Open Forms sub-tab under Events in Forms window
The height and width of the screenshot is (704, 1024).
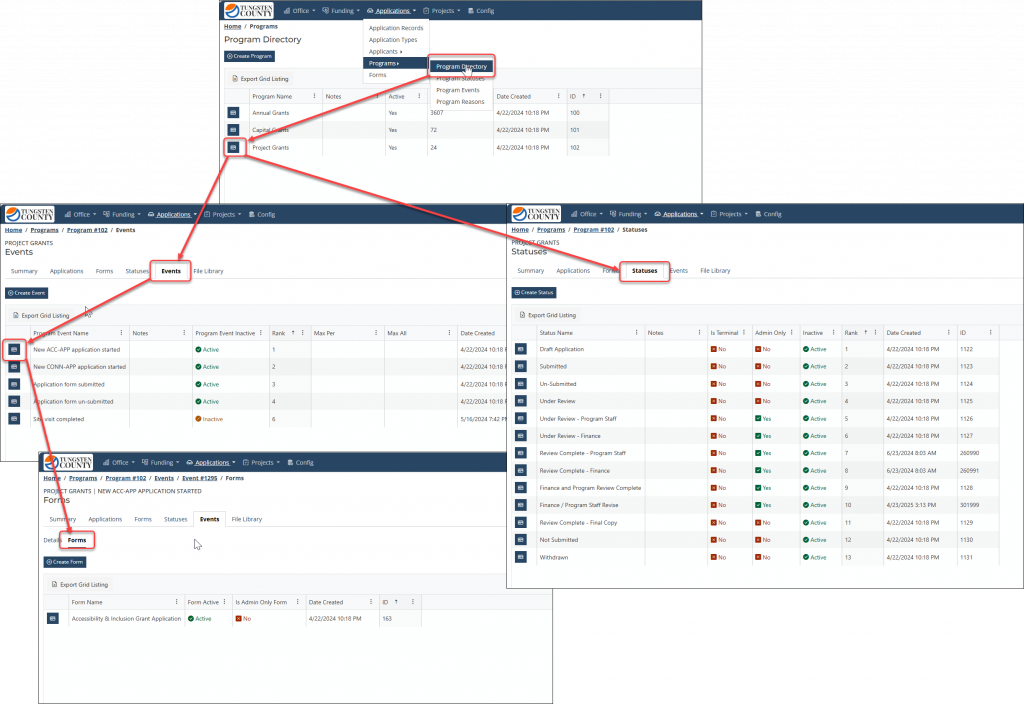[x=77, y=540]
